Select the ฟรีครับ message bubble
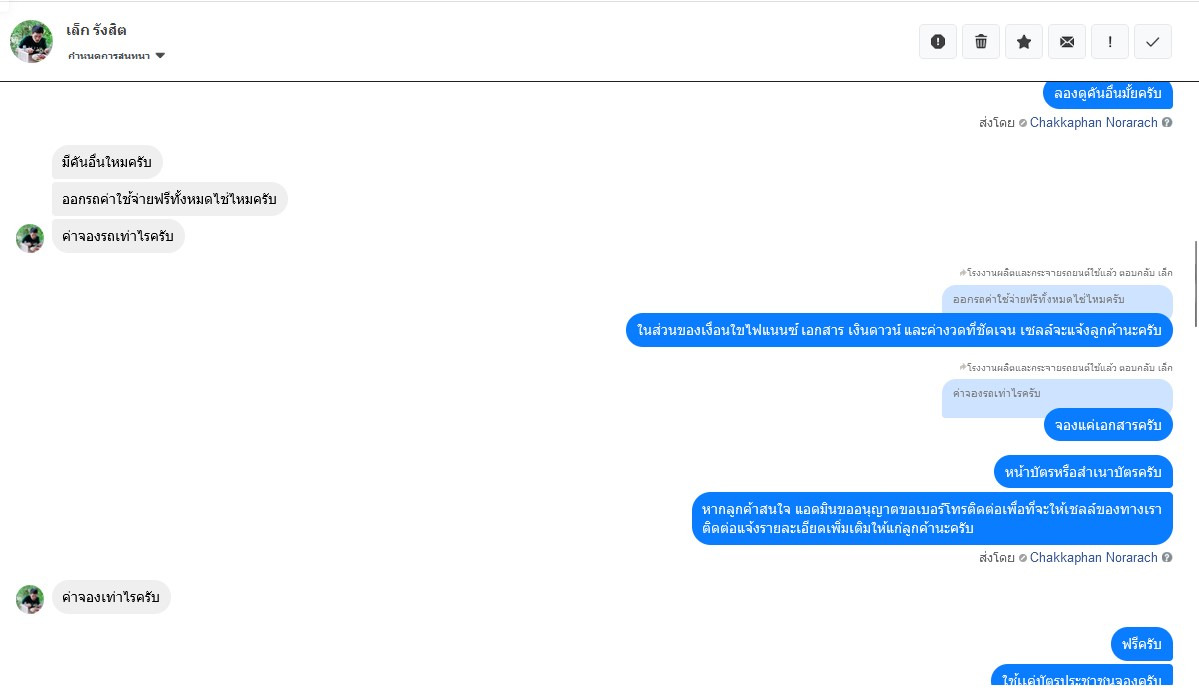The image size is (1199, 696). 1141,643
